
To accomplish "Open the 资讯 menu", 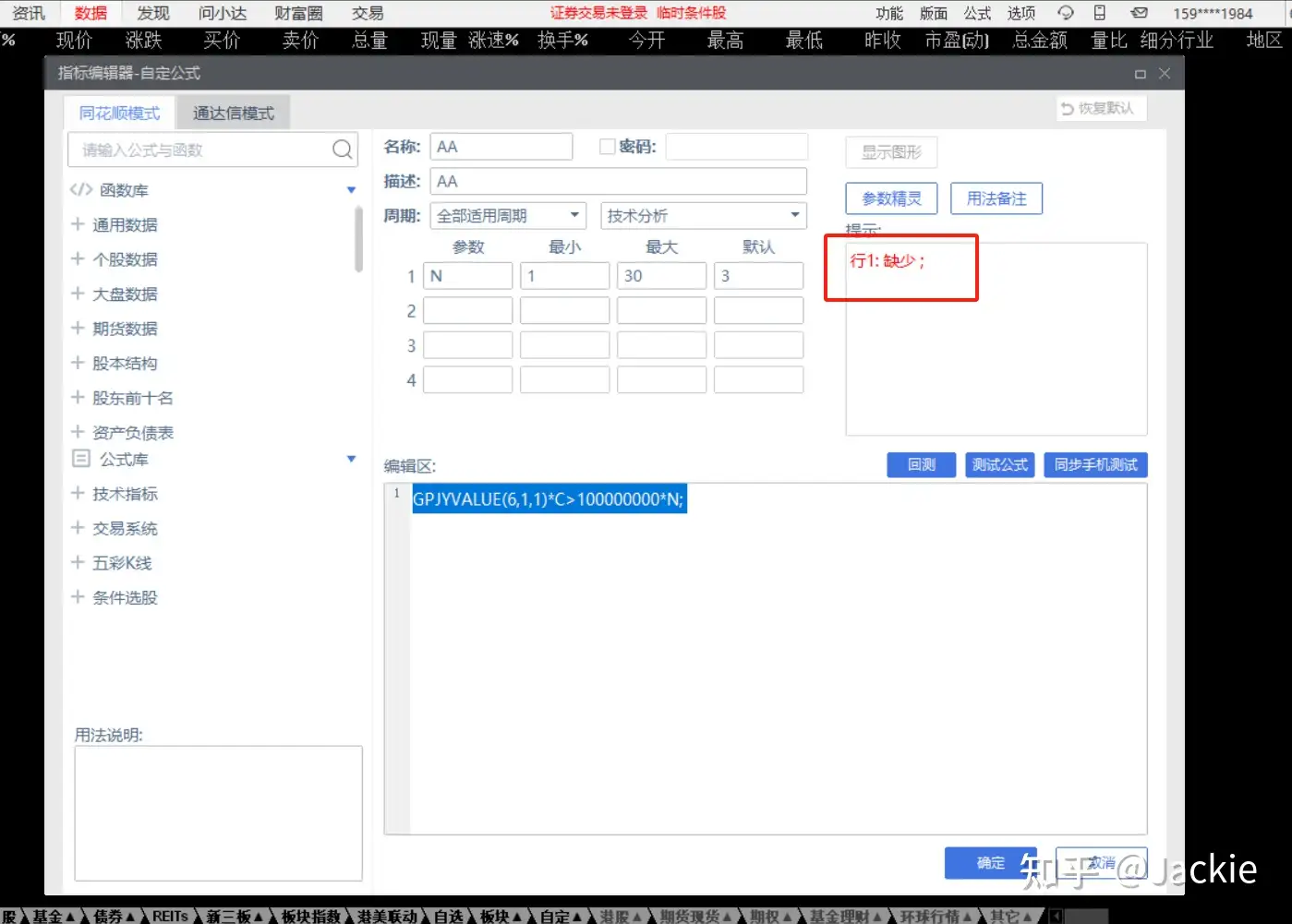I will [x=29, y=13].
